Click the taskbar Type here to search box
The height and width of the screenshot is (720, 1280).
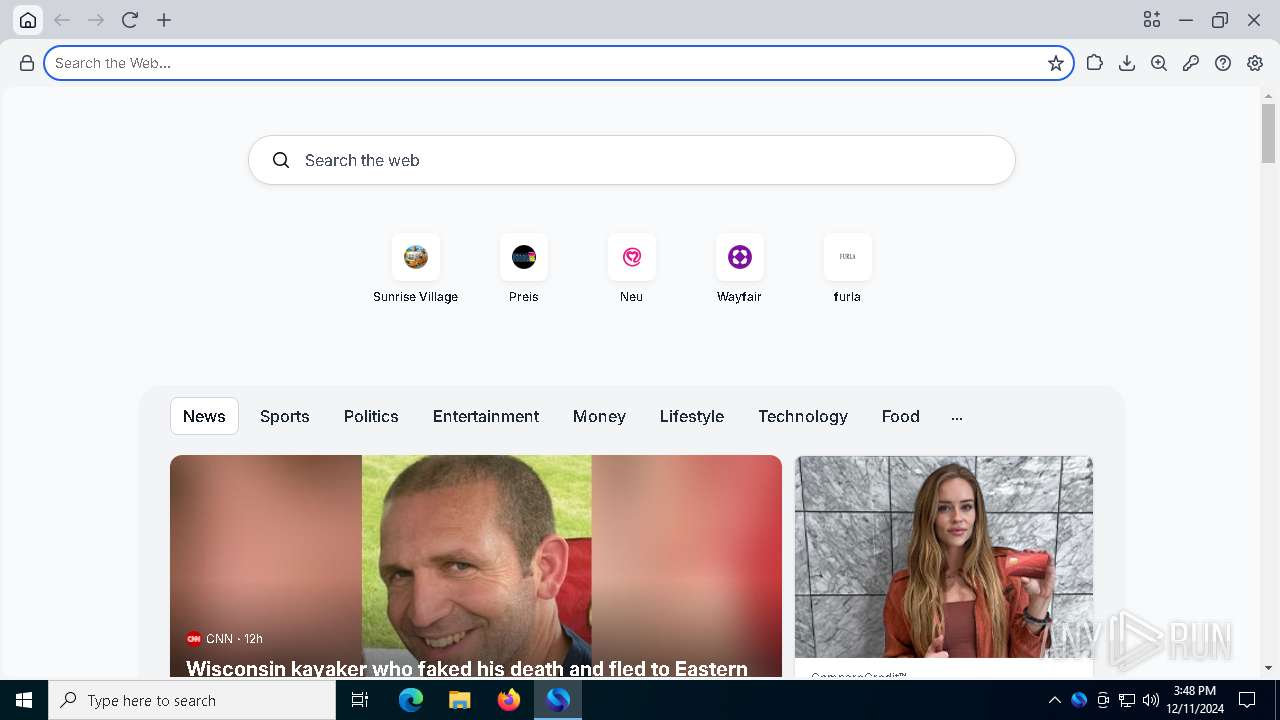coord(192,700)
